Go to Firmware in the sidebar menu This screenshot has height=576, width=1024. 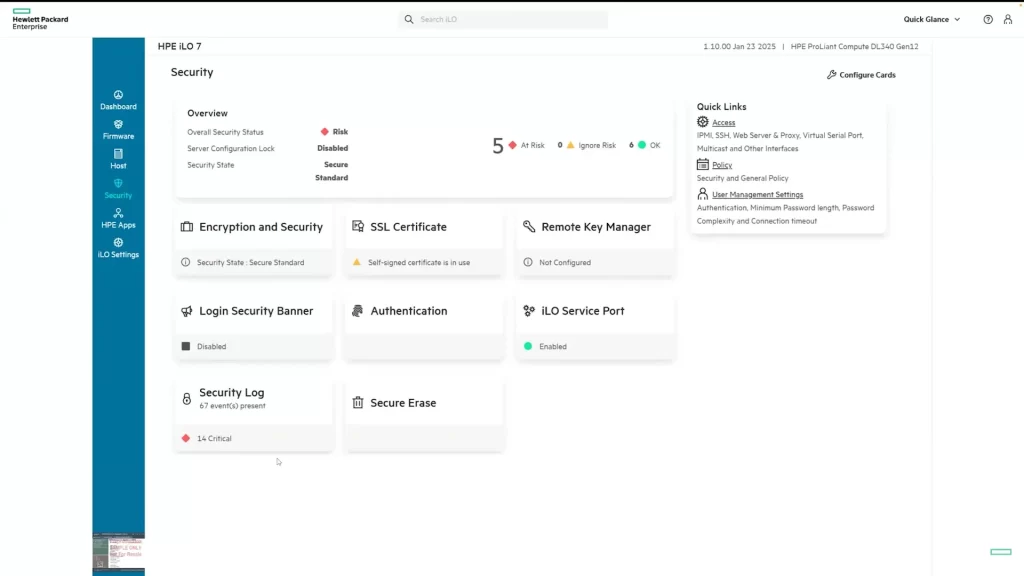[118, 130]
